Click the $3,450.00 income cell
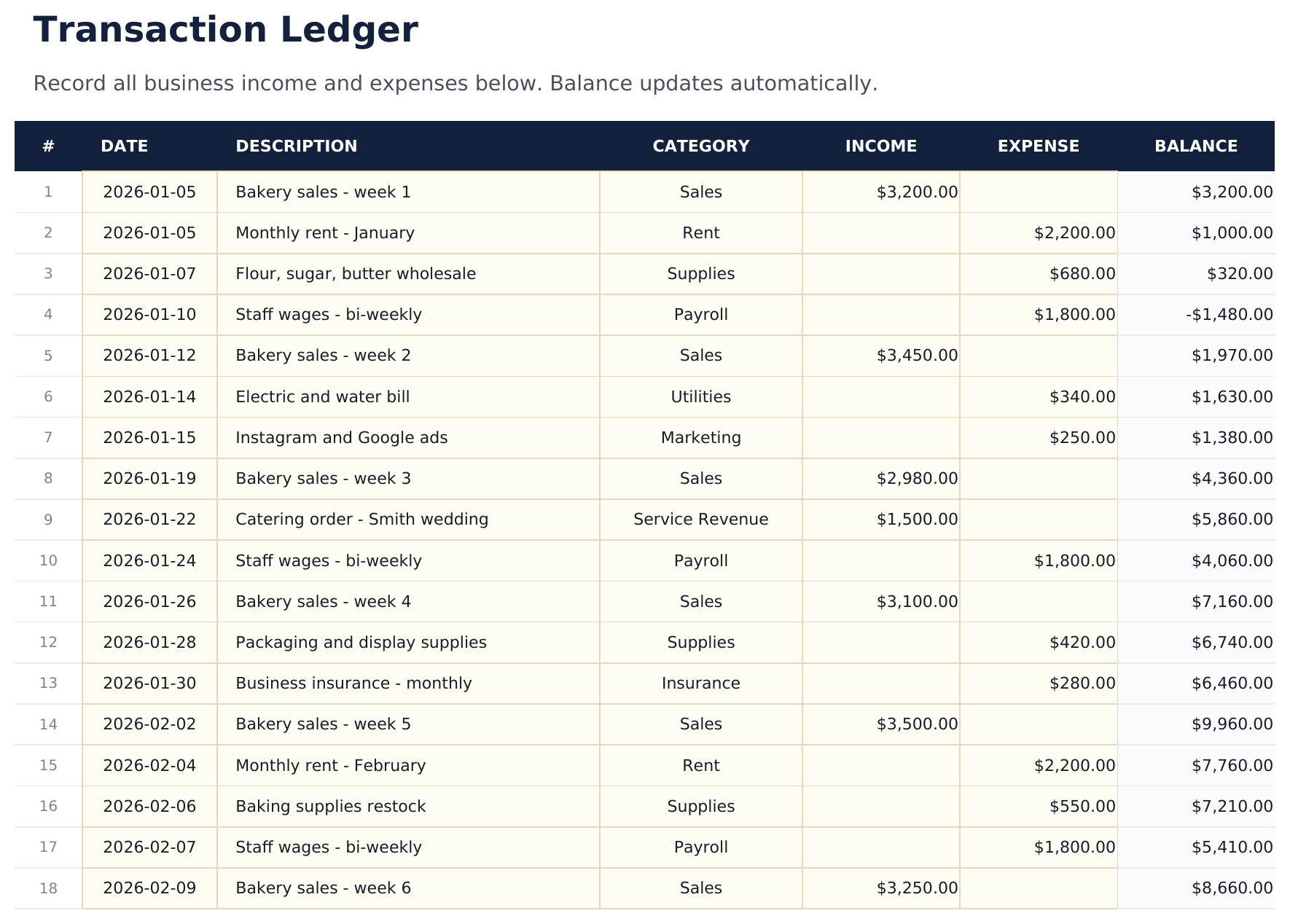The width and height of the screenshot is (1290, 924). [880, 356]
